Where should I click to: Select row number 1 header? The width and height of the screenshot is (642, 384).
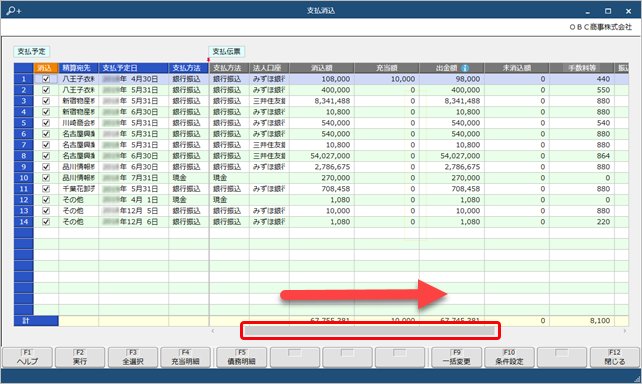click(x=24, y=79)
